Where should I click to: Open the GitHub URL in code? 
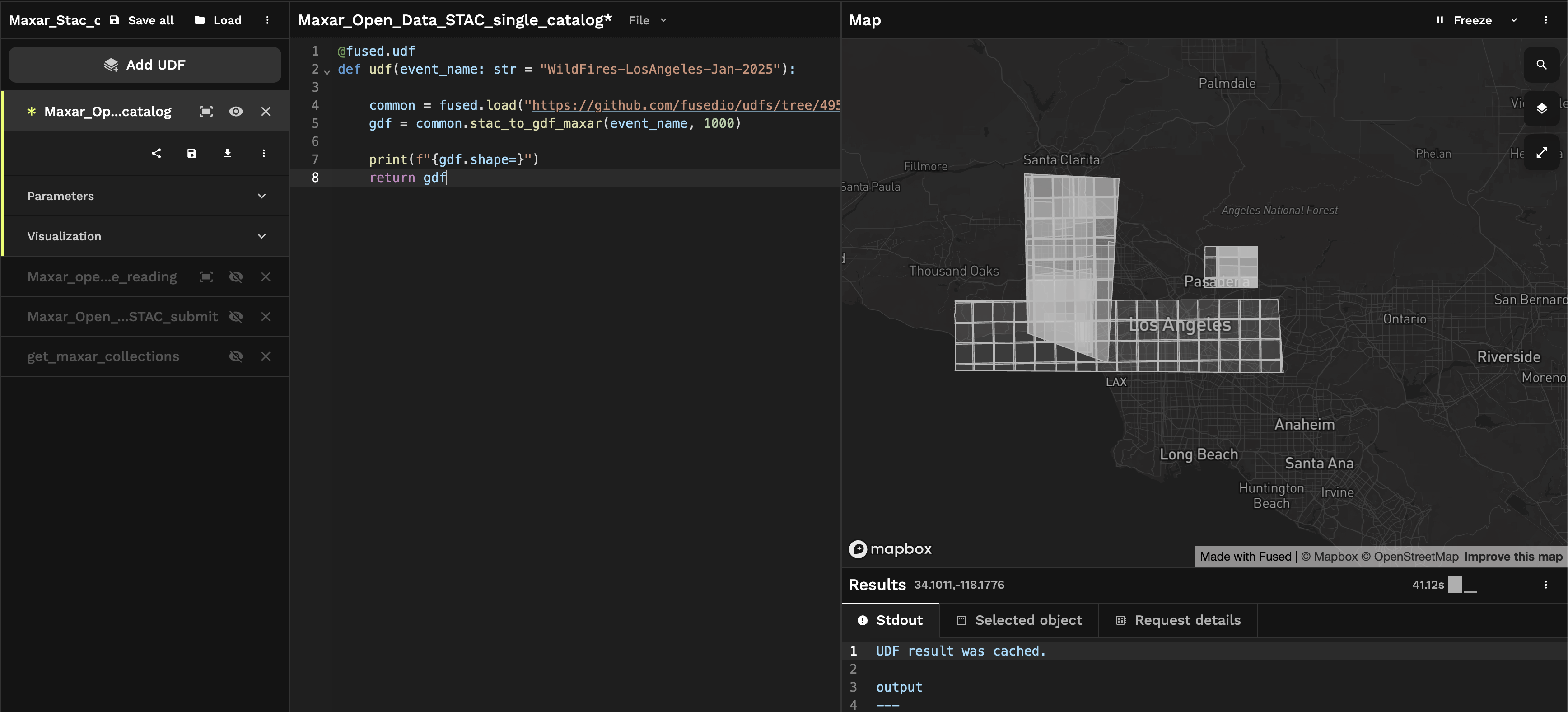(686, 105)
